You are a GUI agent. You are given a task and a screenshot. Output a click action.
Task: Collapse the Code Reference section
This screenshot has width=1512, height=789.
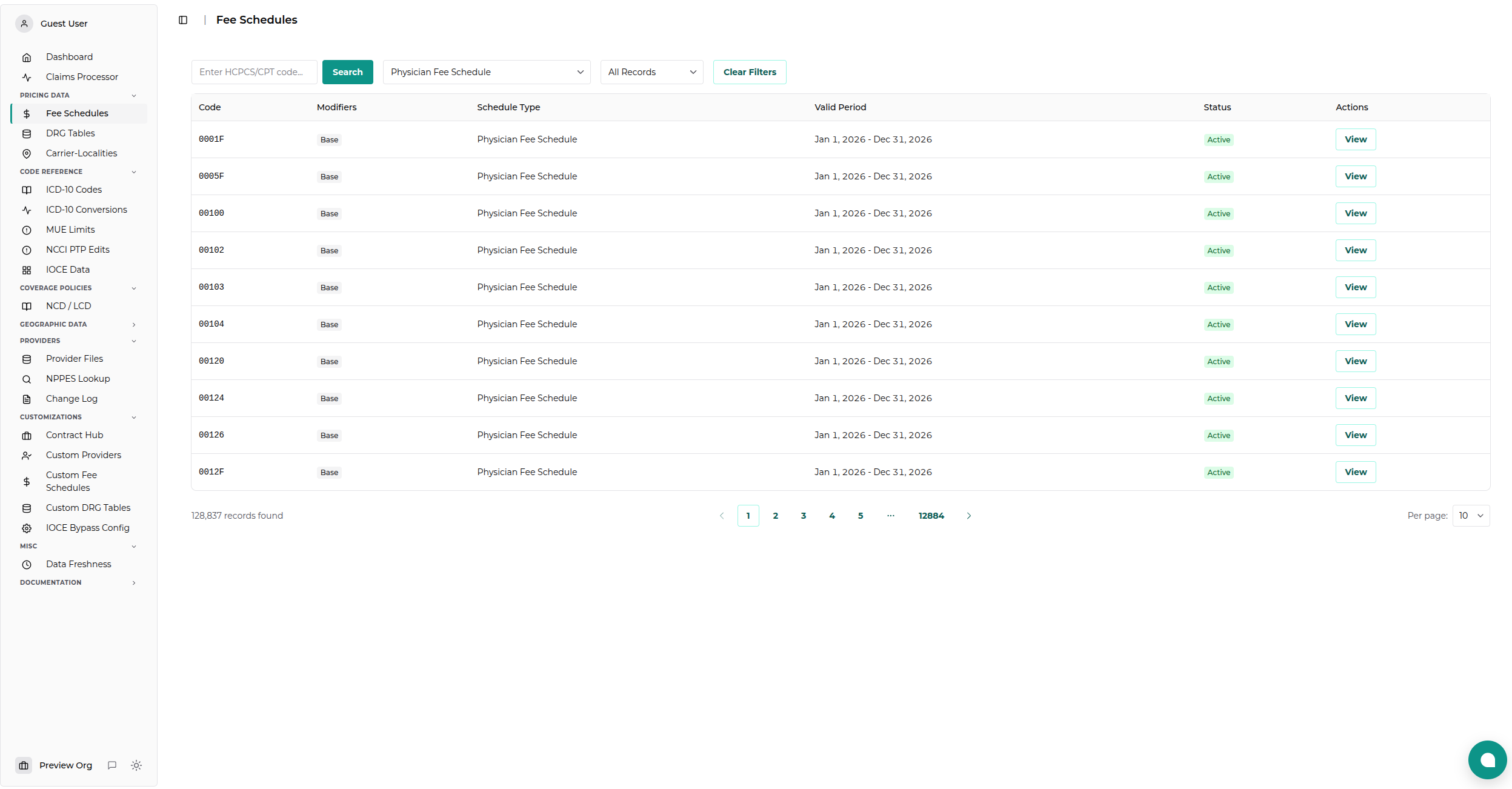coord(134,172)
